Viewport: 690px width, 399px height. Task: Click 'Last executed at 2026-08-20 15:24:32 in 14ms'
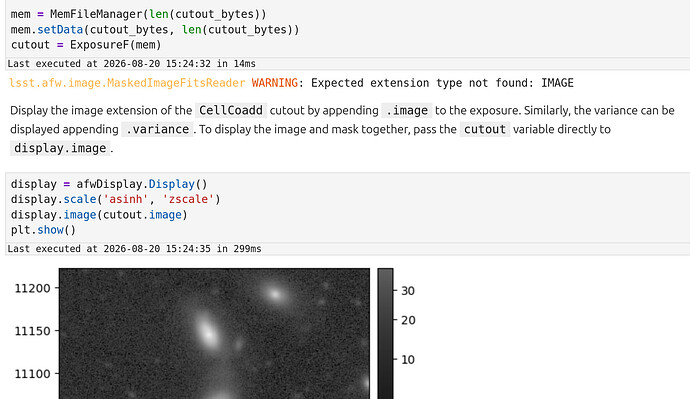click(131, 63)
